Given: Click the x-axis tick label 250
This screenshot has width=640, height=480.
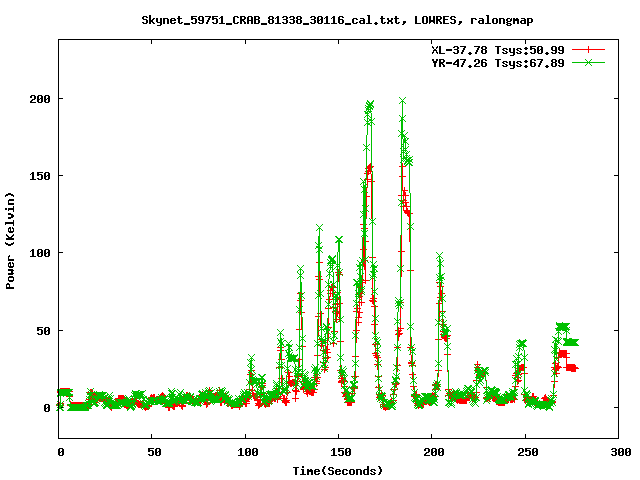Looking at the screenshot, I should pyautogui.click(x=528, y=452).
